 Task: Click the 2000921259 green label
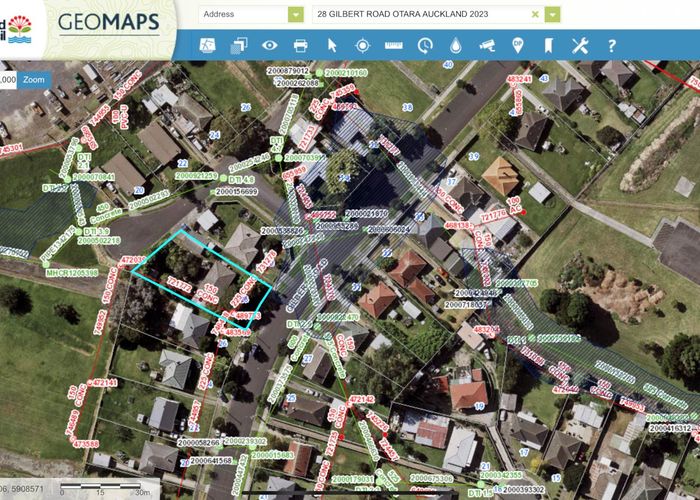(x=196, y=176)
